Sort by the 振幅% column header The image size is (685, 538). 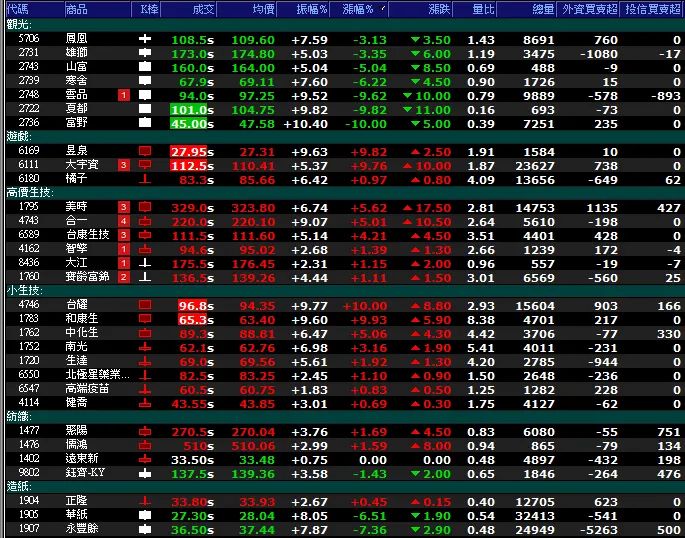click(303, 9)
